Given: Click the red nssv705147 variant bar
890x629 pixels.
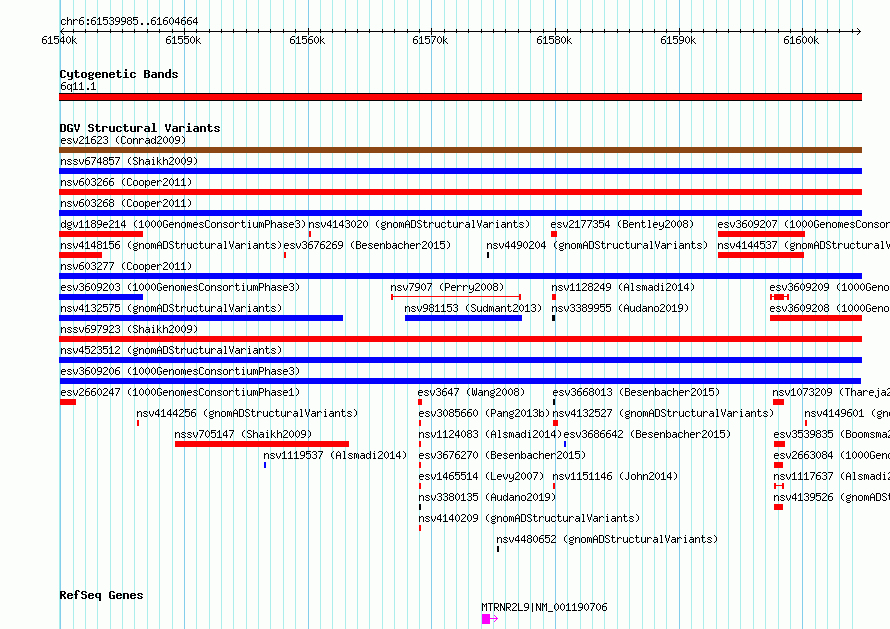Looking at the screenshot, I should click(x=262, y=444).
